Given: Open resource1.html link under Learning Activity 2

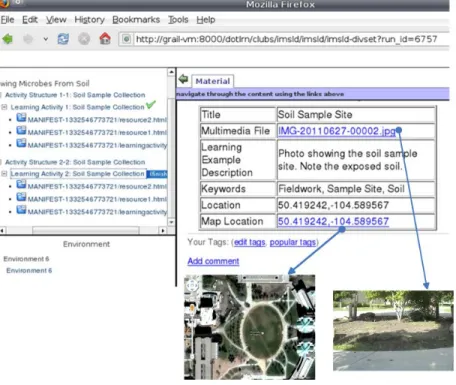Looking at the screenshot, I should pos(97,199).
